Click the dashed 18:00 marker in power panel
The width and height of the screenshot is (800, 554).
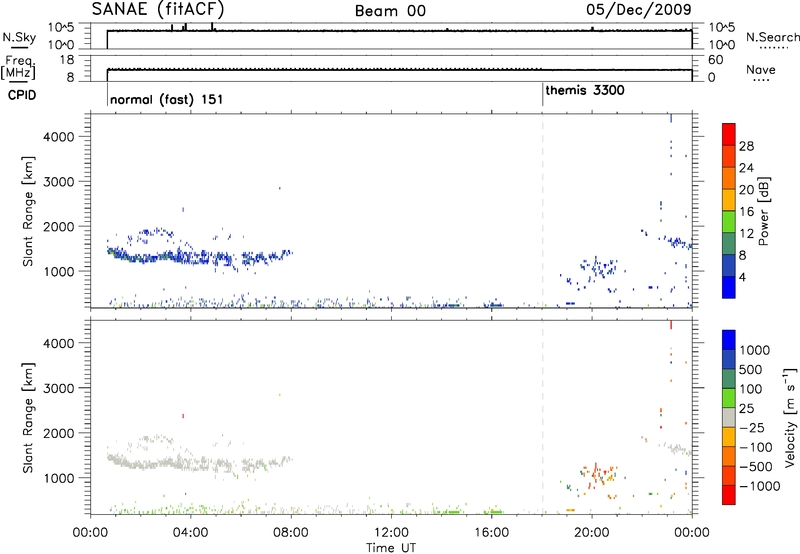click(x=542, y=211)
